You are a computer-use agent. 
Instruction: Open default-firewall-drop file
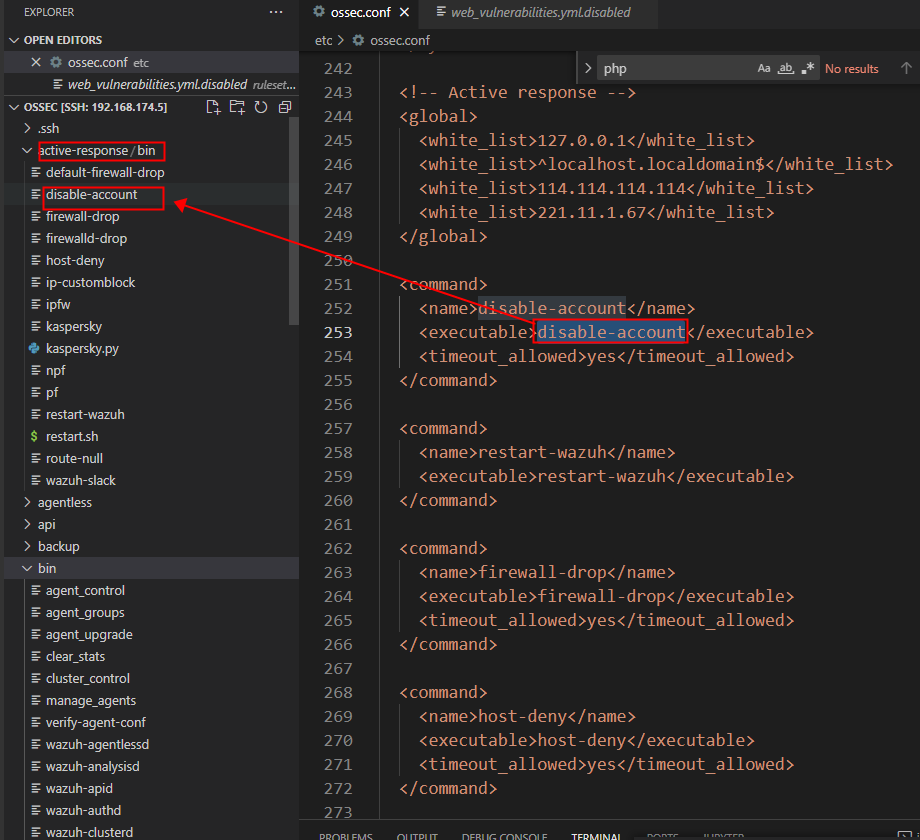pos(151,172)
